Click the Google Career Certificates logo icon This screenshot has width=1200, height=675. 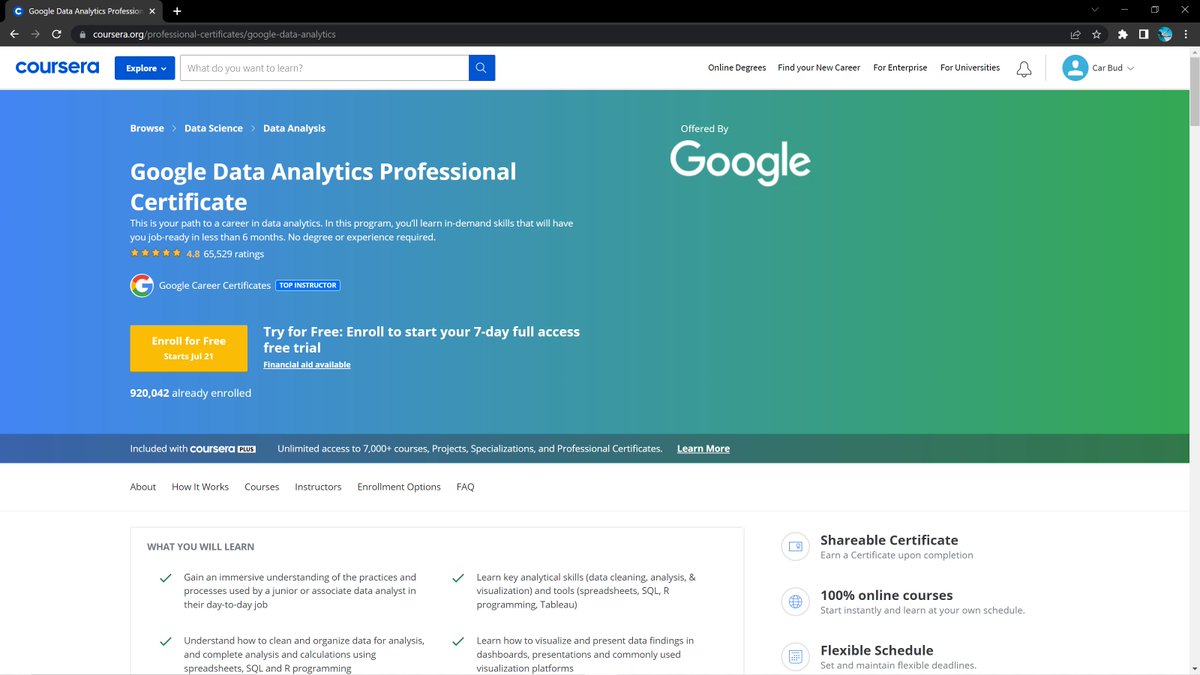point(141,285)
